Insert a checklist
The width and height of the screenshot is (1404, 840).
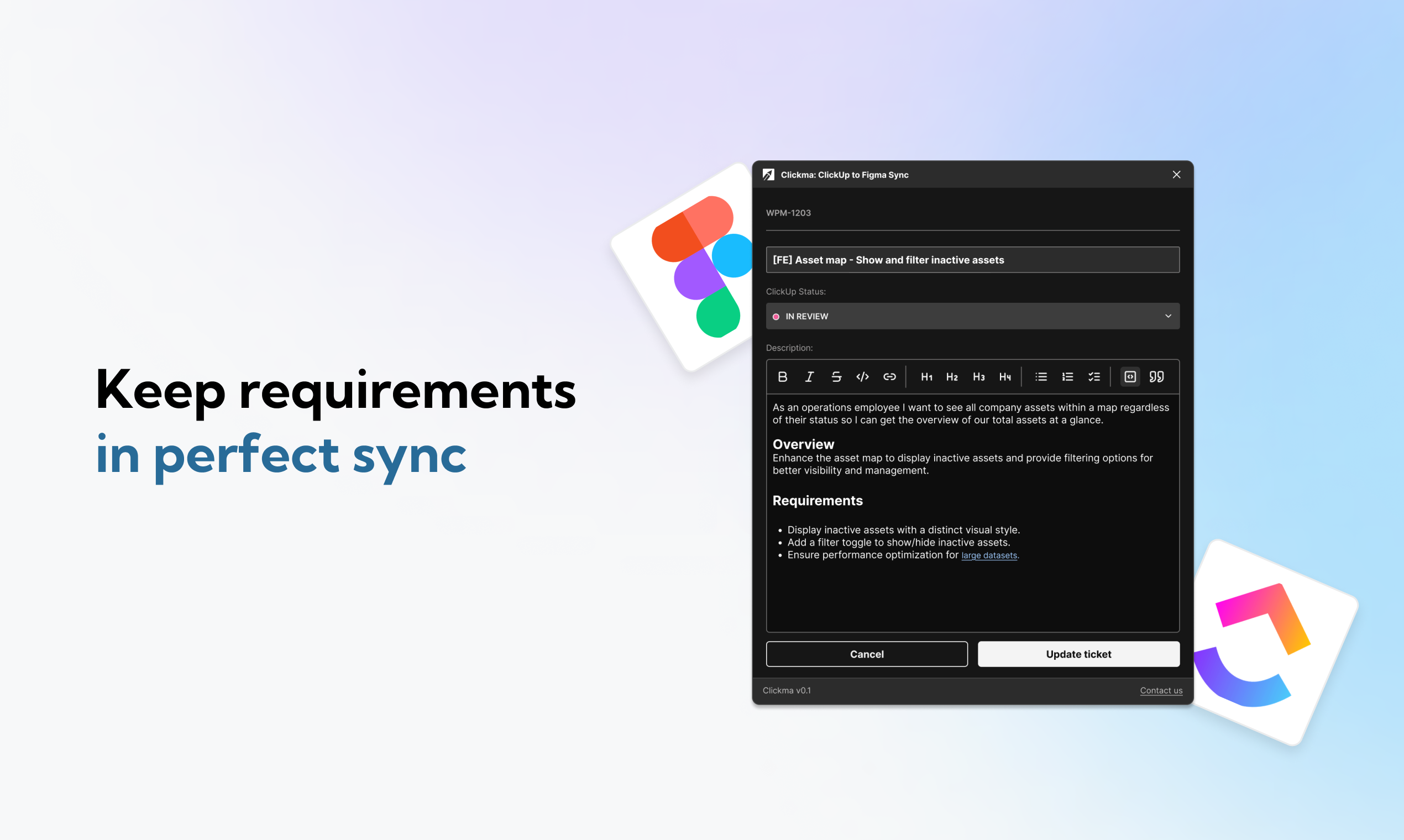[x=1094, y=377]
